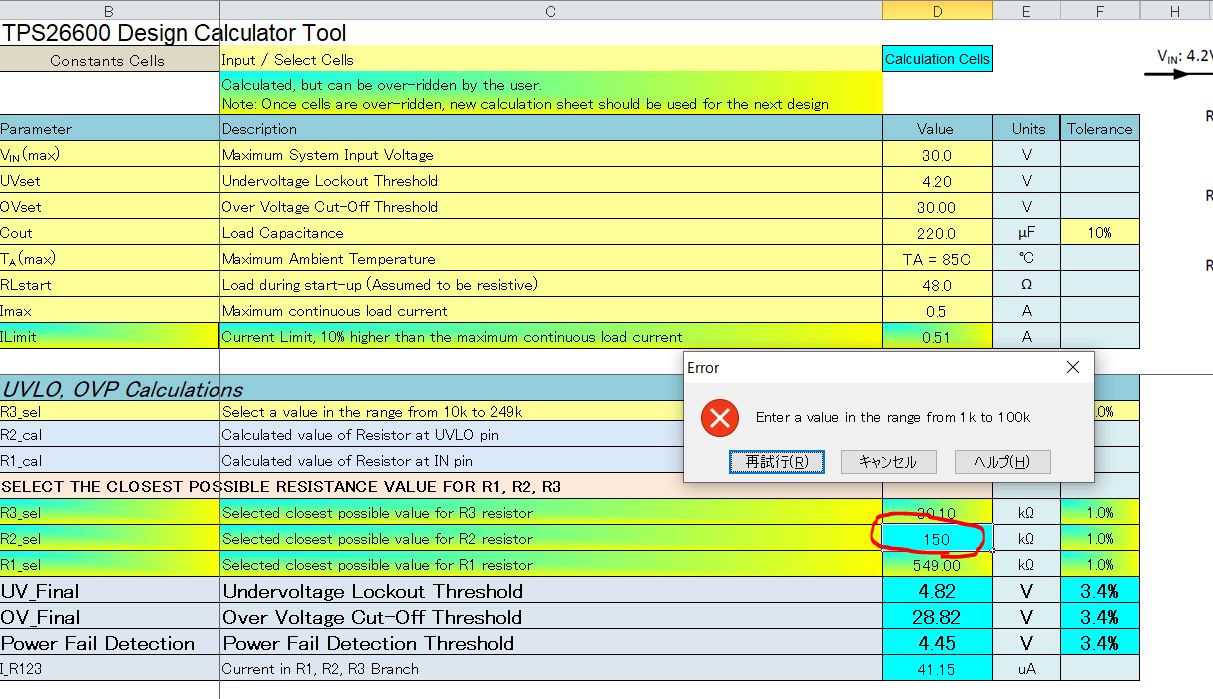Image resolution: width=1213 pixels, height=699 pixels.
Task: Click VIN(max) value cell 30.0
Action: tap(937, 155)
